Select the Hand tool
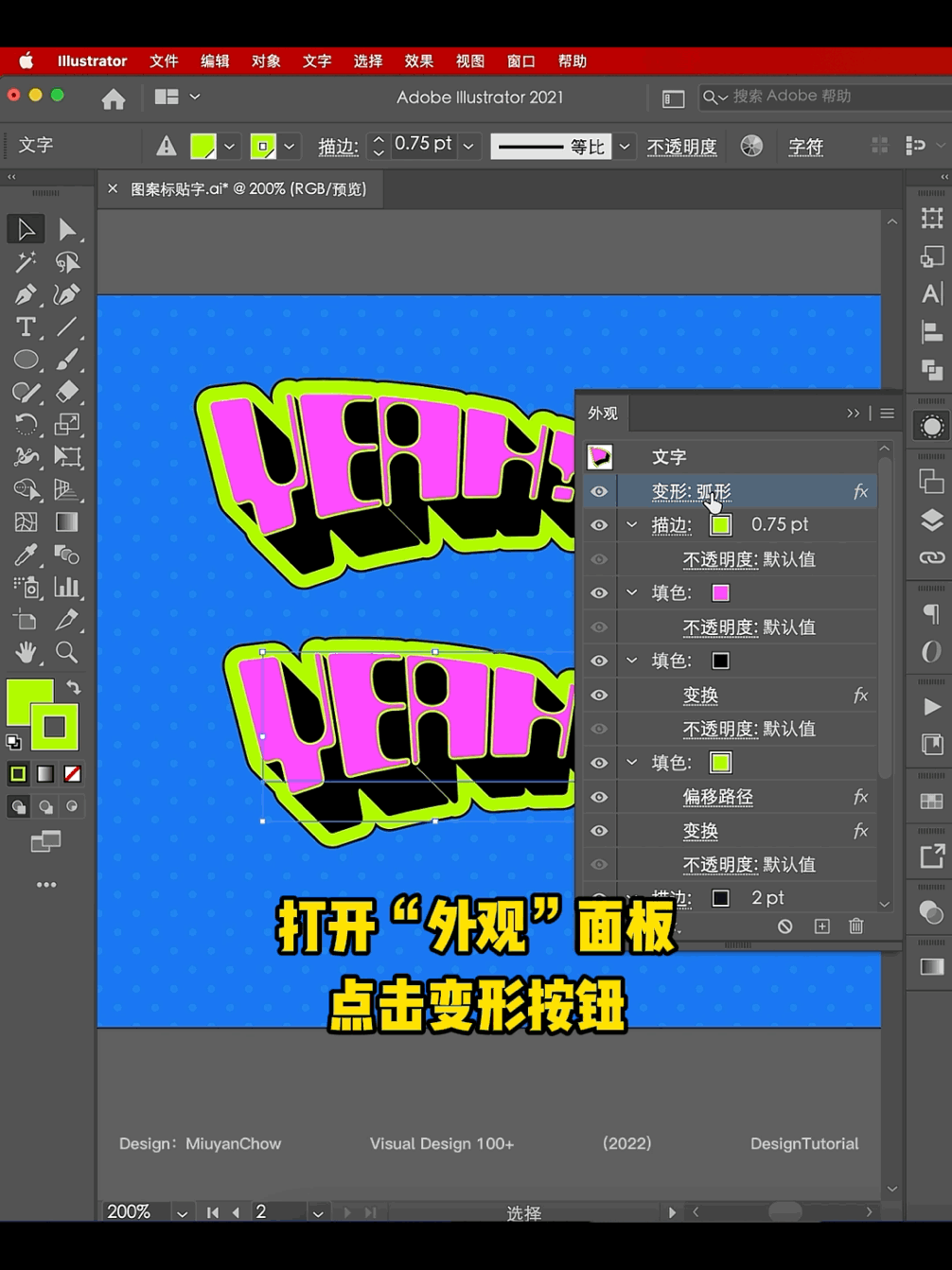952x1270 pixels. 26,652
